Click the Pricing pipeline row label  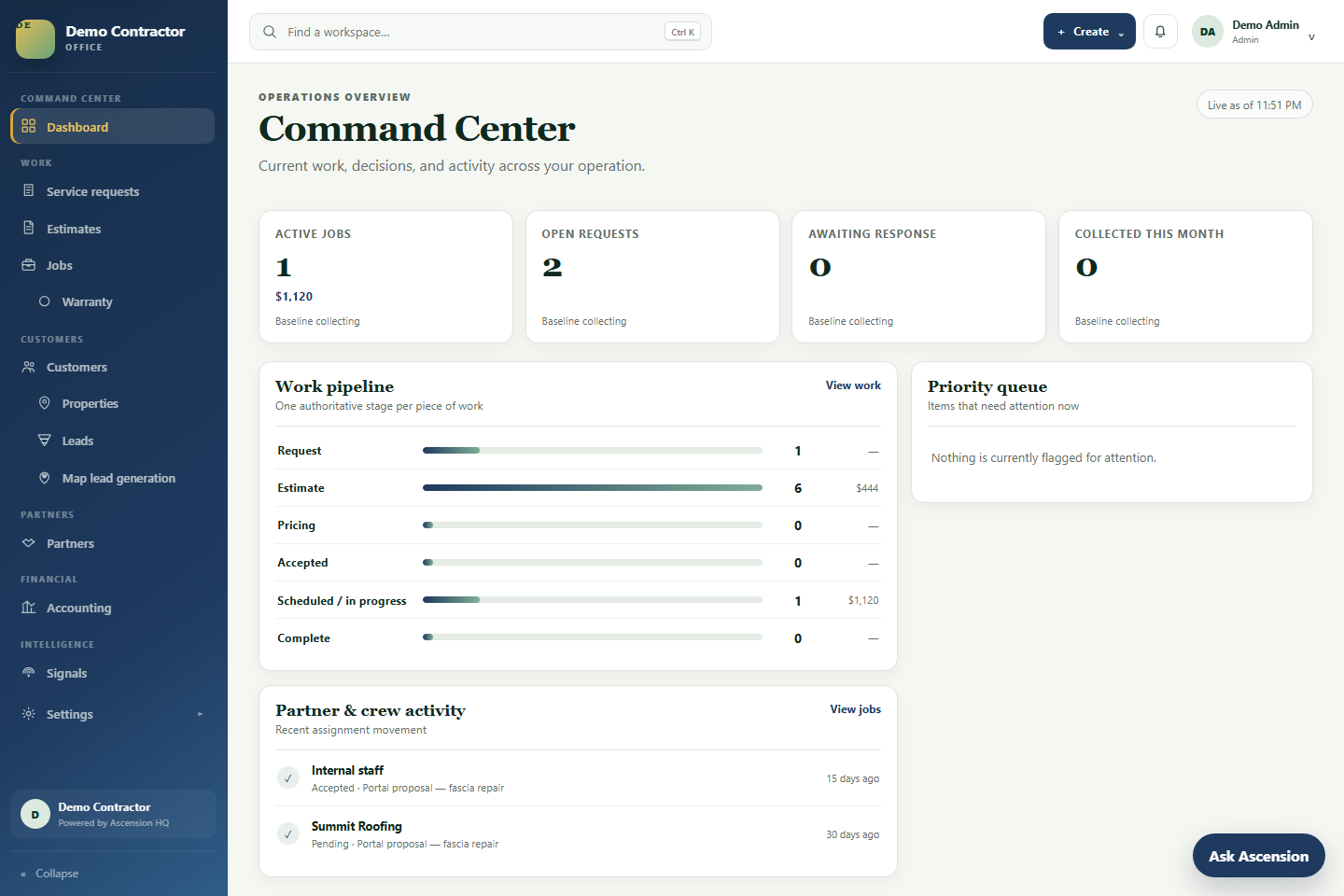pos(296,525)
